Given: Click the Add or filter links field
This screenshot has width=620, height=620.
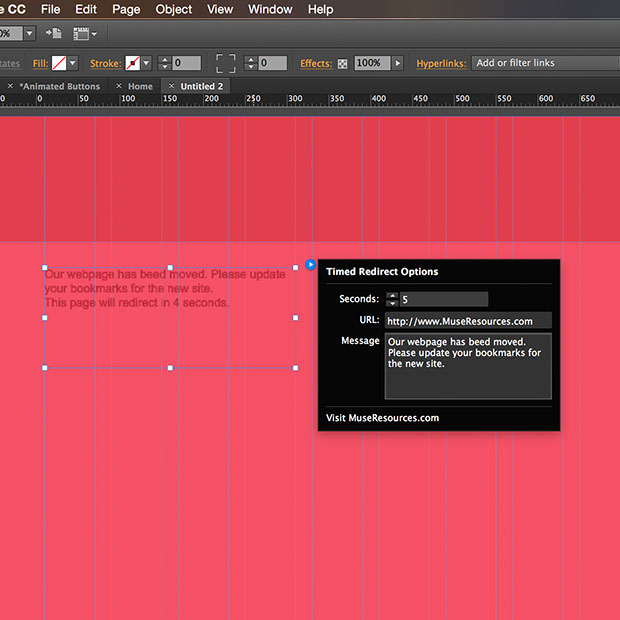Looking at the screenshot, I should pos(546,63).
